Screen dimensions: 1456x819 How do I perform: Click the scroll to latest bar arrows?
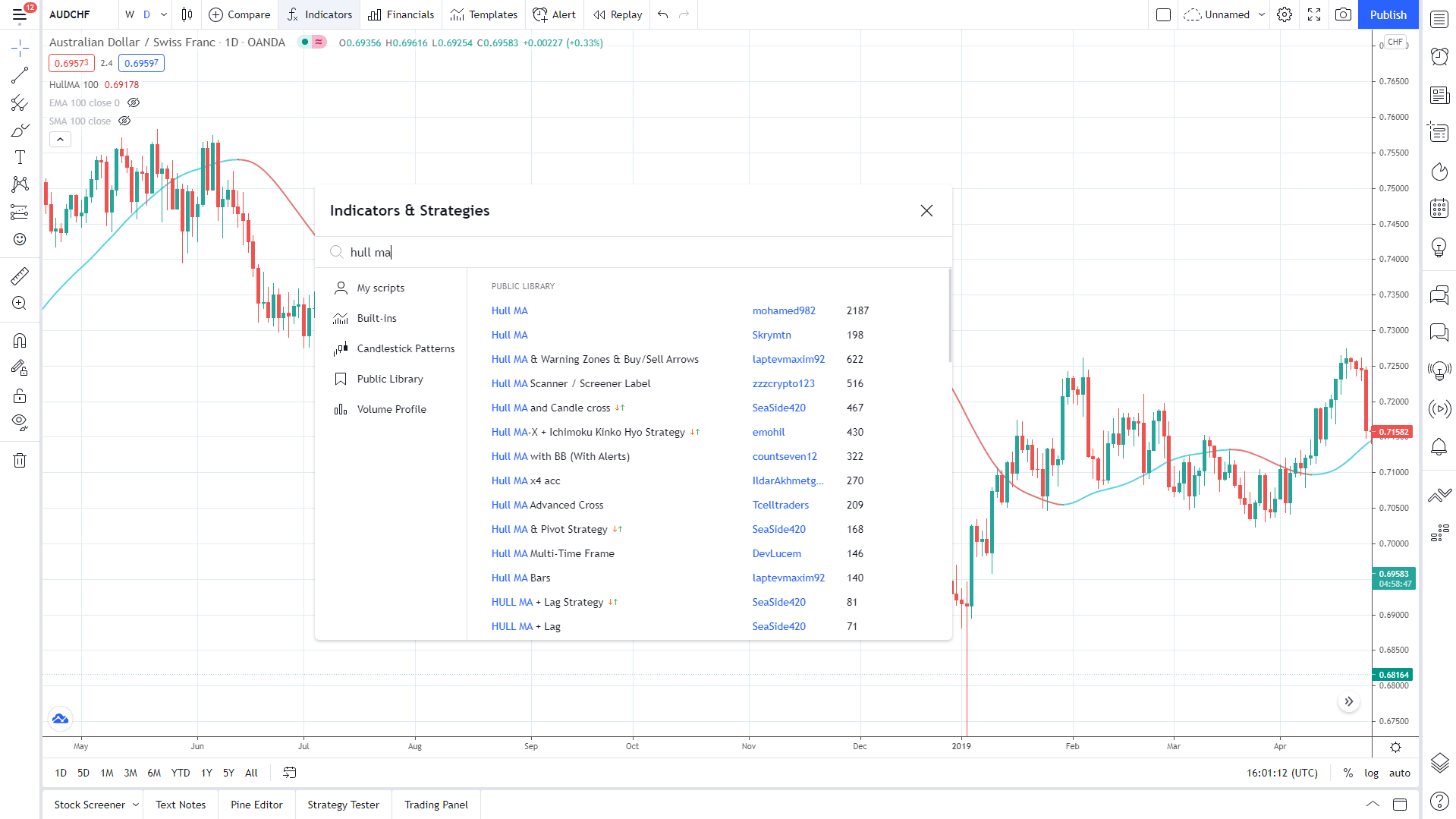coord(1348,701)
